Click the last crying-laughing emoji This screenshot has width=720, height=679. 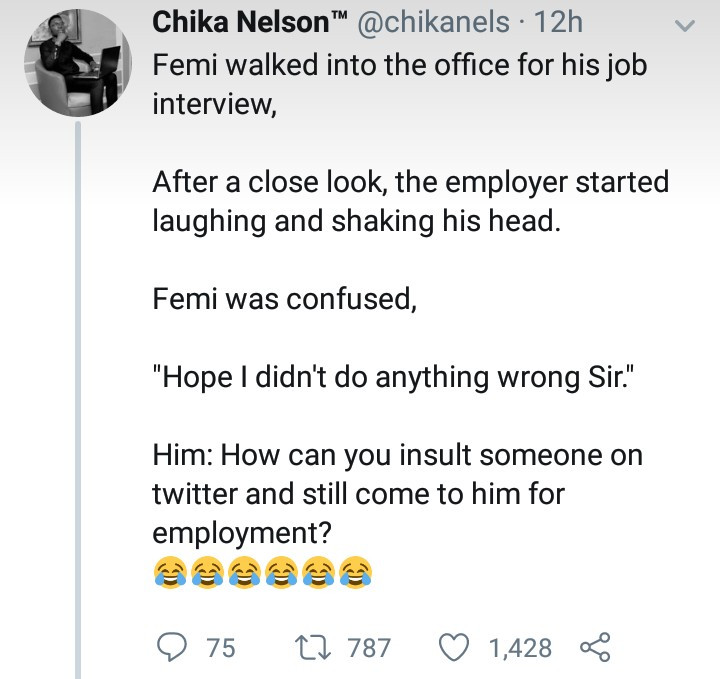click(x=355, y=571)
